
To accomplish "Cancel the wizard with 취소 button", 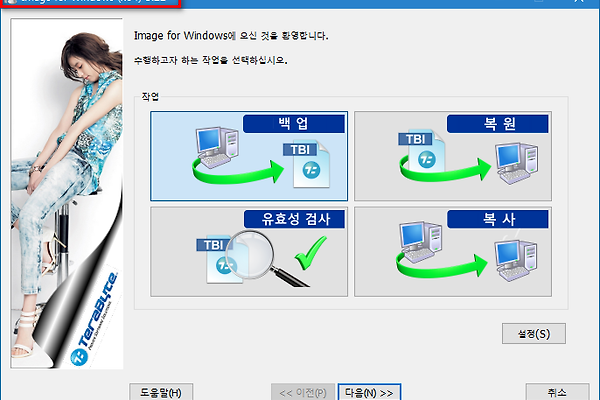I will [557, 392].
